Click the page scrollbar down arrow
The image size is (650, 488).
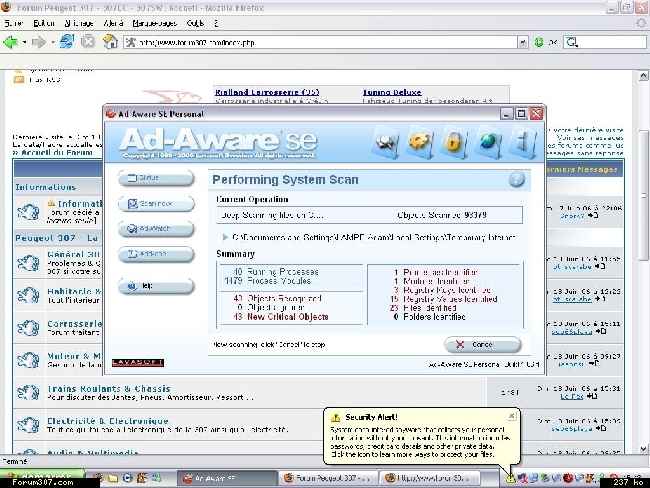point(643,449)
